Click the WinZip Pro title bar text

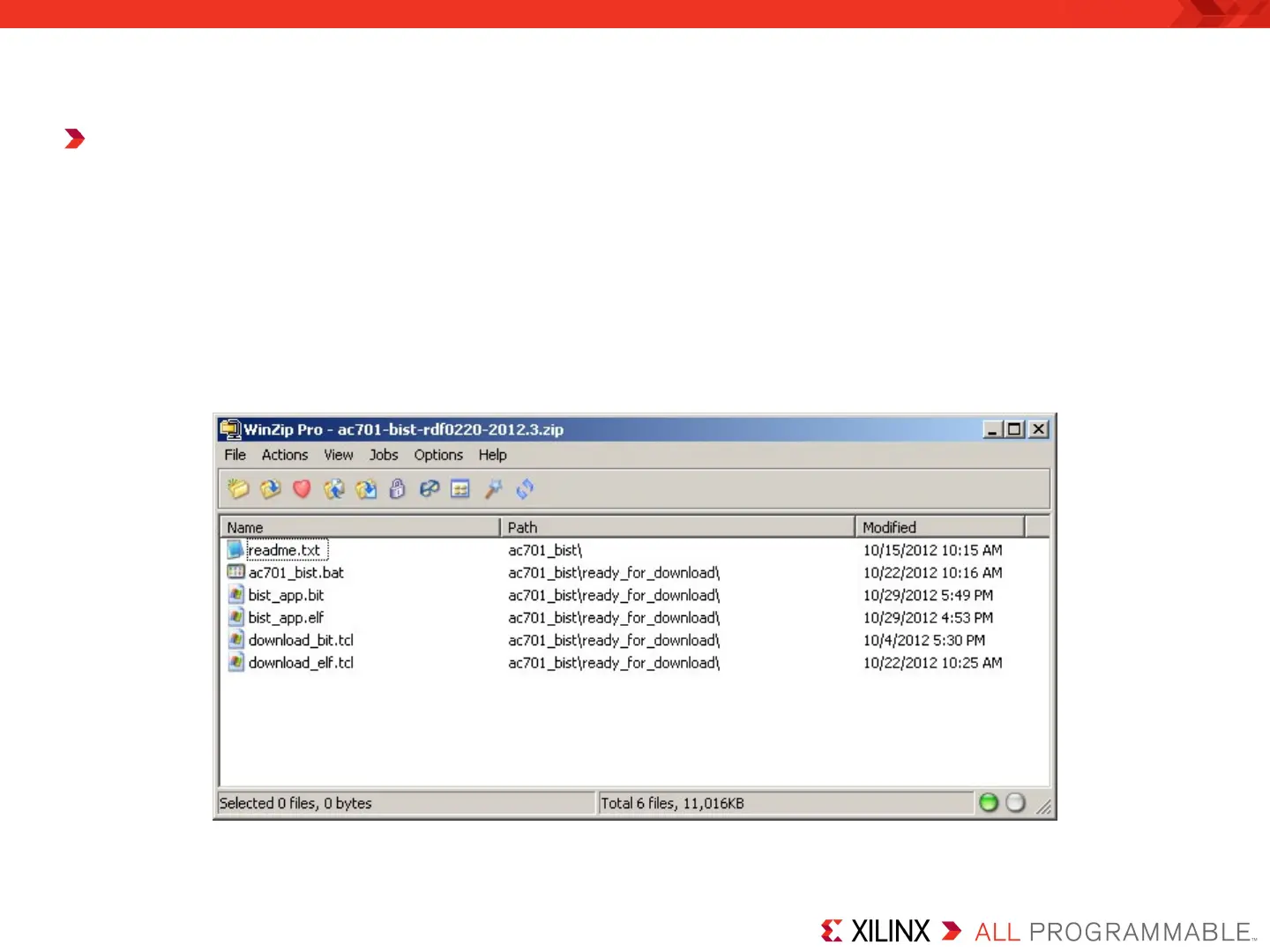(403, 429)
